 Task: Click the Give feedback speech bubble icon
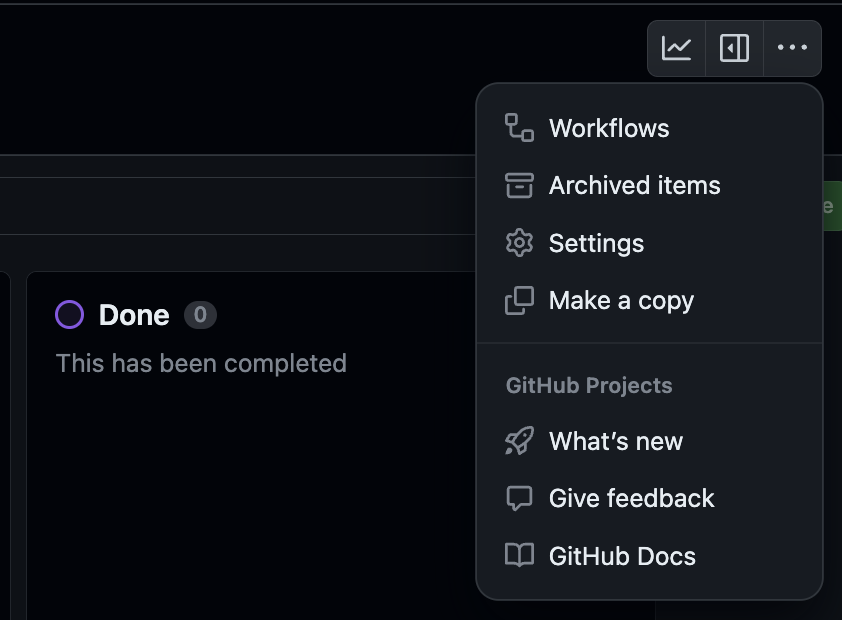click(519, 498)
